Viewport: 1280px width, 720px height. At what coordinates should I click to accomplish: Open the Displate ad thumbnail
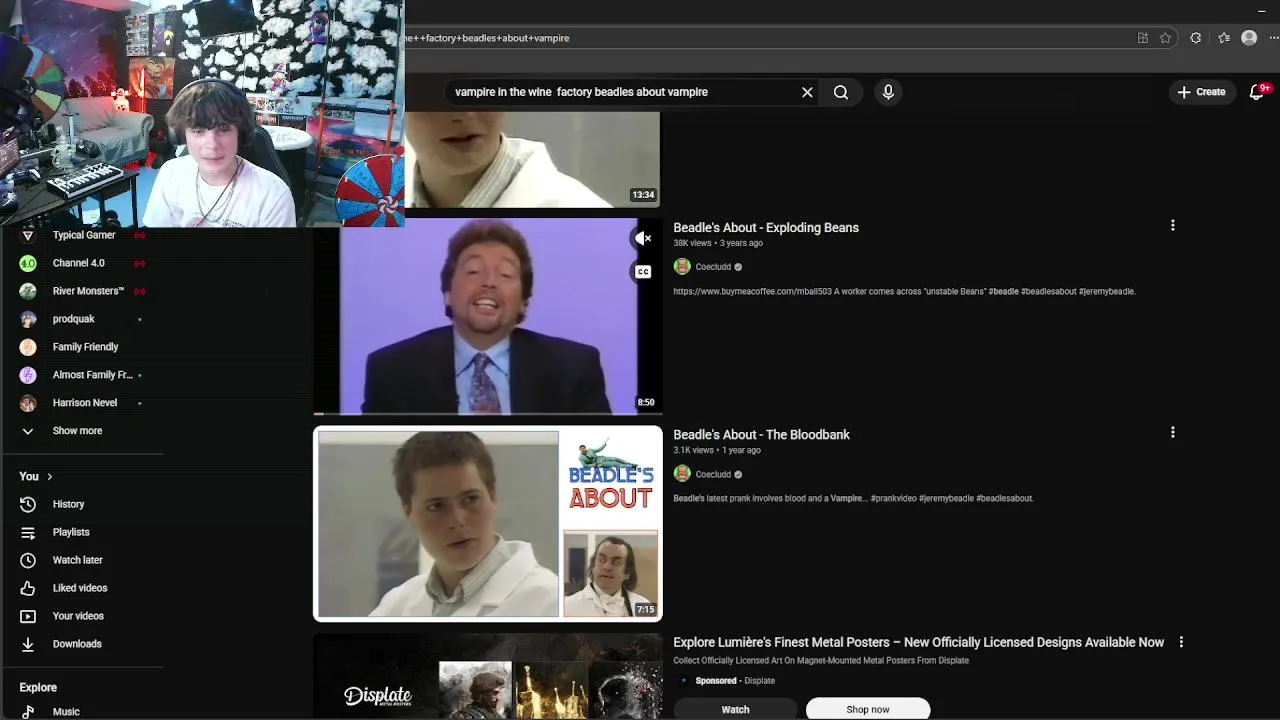[488, 677]
